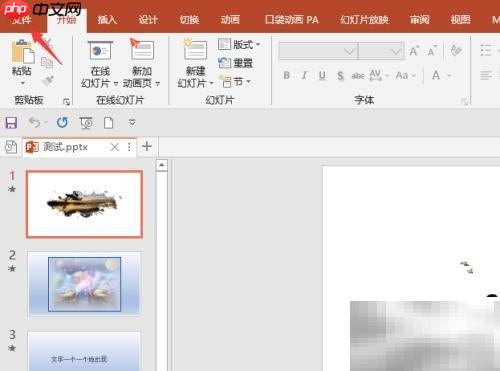This screenshot has width=500, height=371.
Task: Toggle italic I formatting
Action: [x=304, y=75]
